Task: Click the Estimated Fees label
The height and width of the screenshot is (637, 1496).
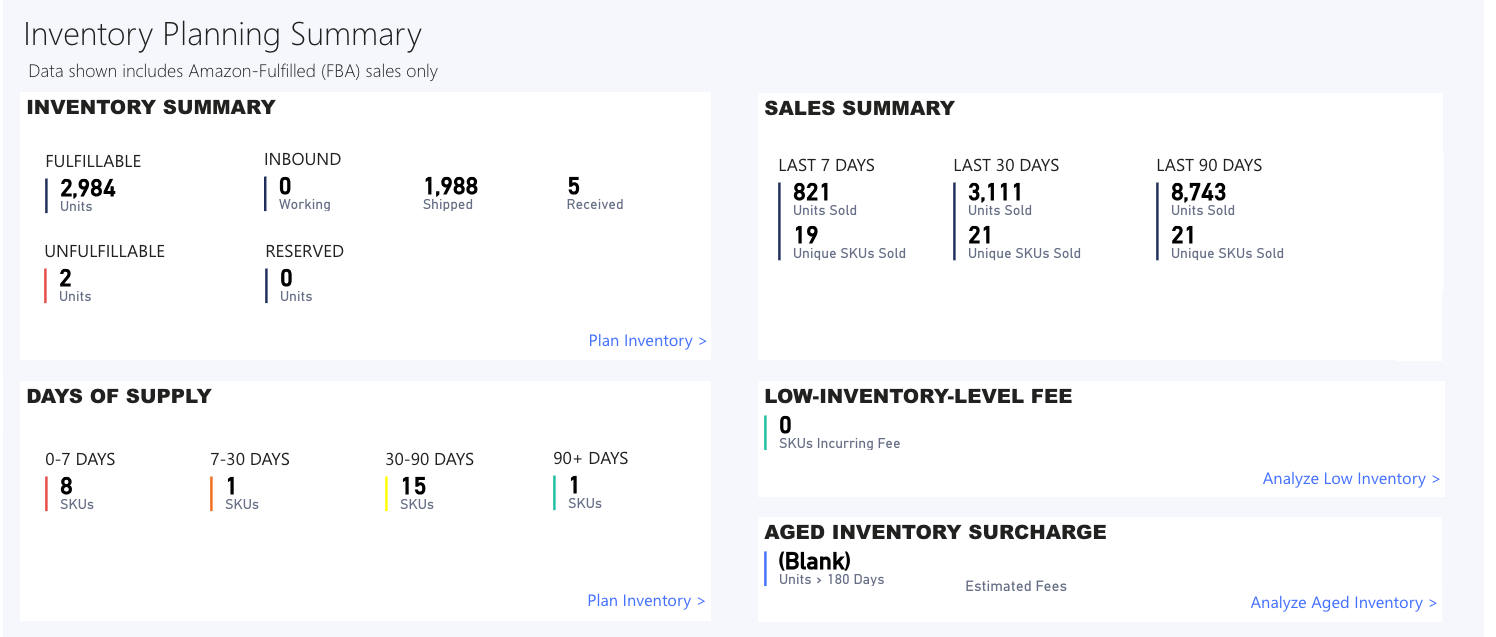Action: [1016, 587]
